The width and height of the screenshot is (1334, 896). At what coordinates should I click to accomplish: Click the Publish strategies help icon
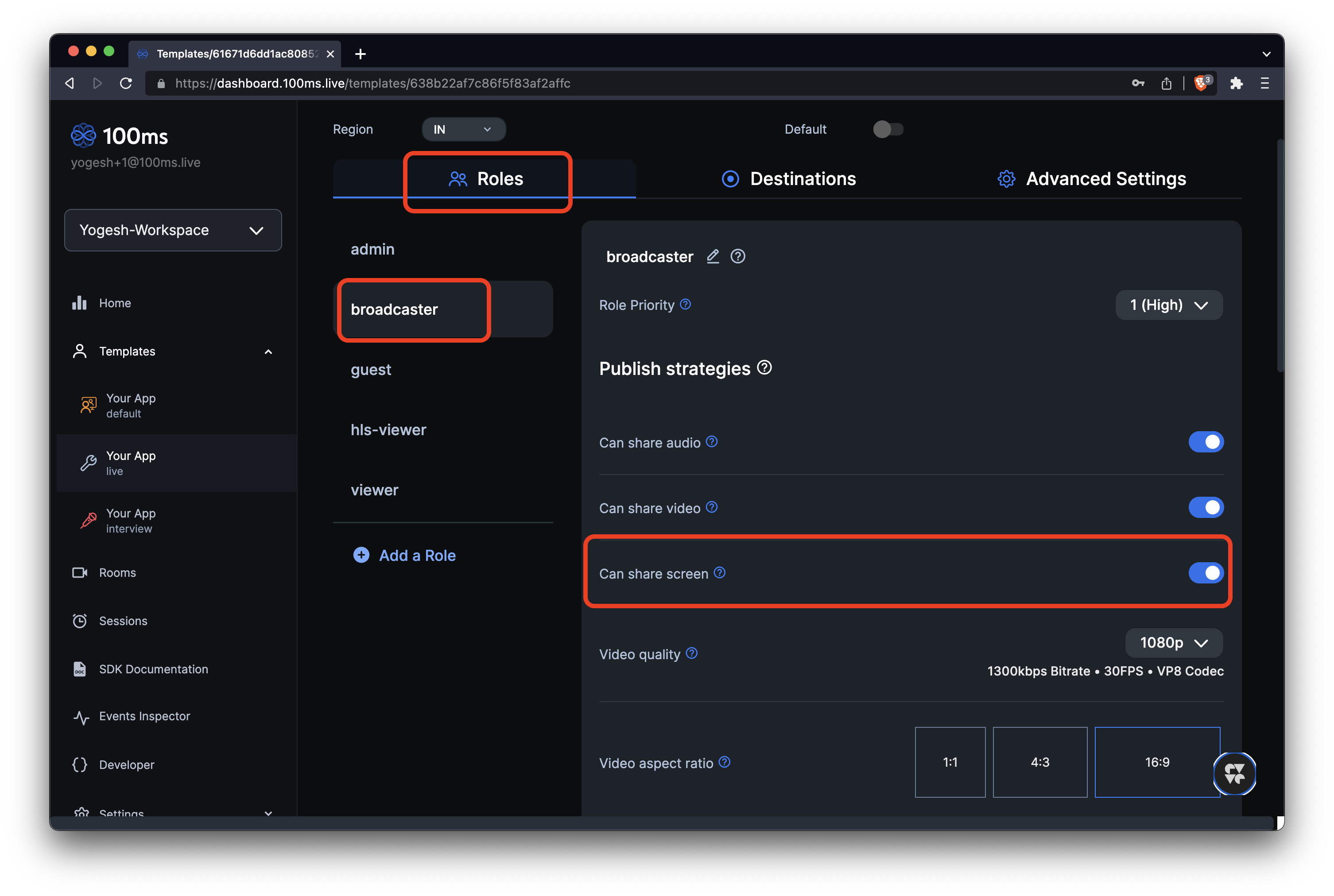(765, 367)
